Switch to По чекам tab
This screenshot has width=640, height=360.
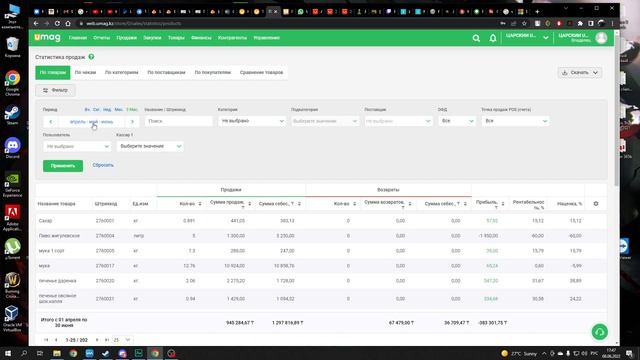pyautogui.click(x=85, y=73)
